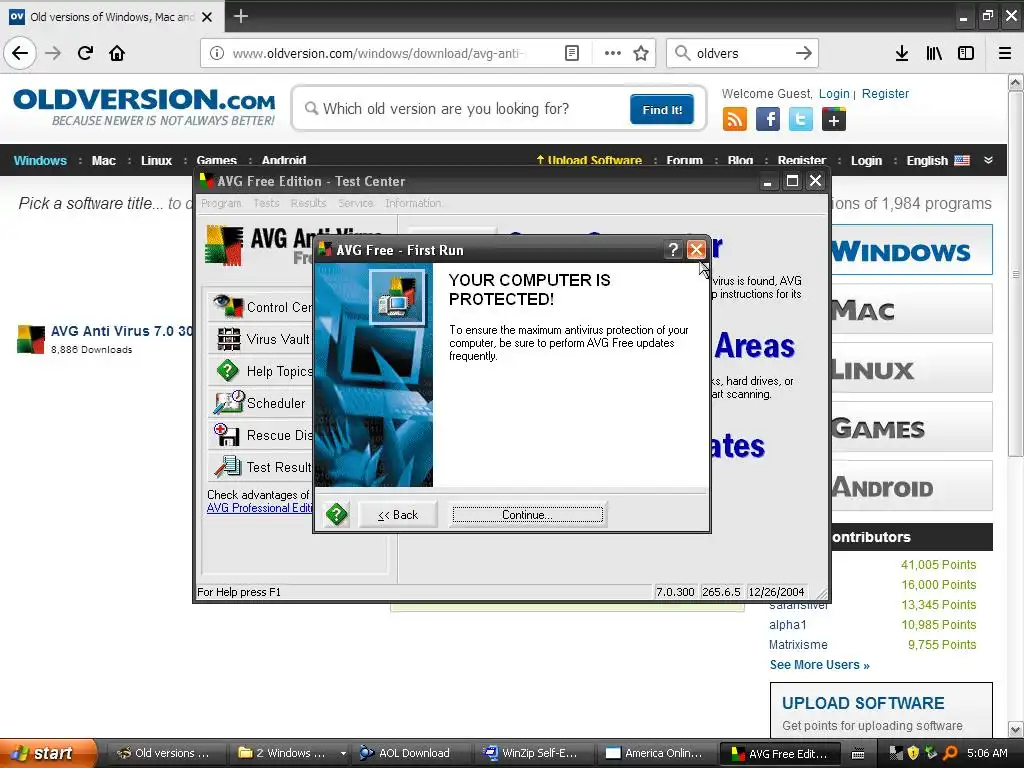
Task: Open Firefox hamburger menu
Action: pos(1005,53)
